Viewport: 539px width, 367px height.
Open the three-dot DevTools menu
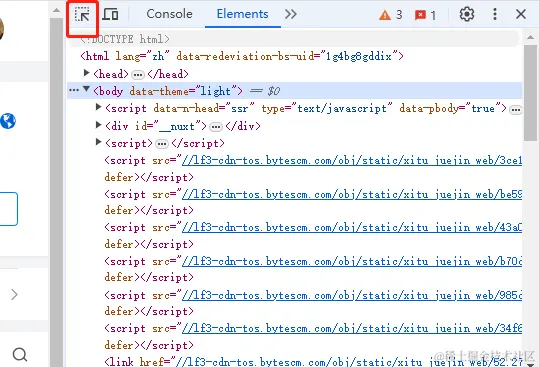tap(495, 14)
